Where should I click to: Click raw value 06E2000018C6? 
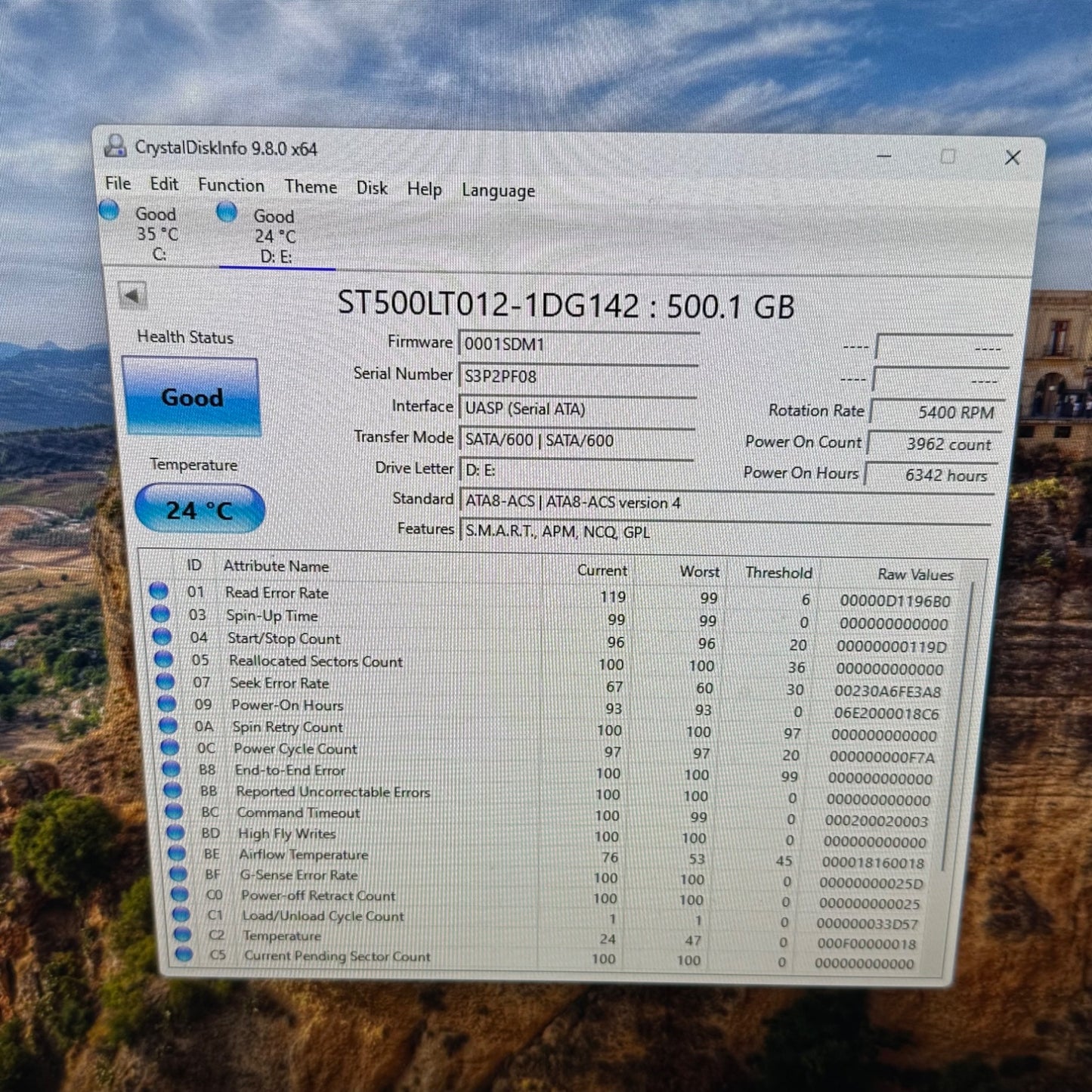(x=886, y=713)
